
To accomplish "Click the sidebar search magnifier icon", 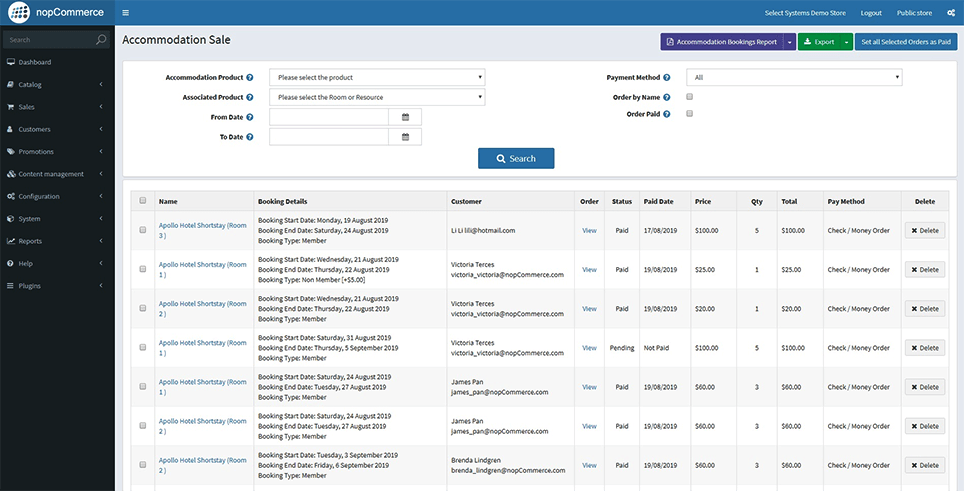I will coord(101,40).
